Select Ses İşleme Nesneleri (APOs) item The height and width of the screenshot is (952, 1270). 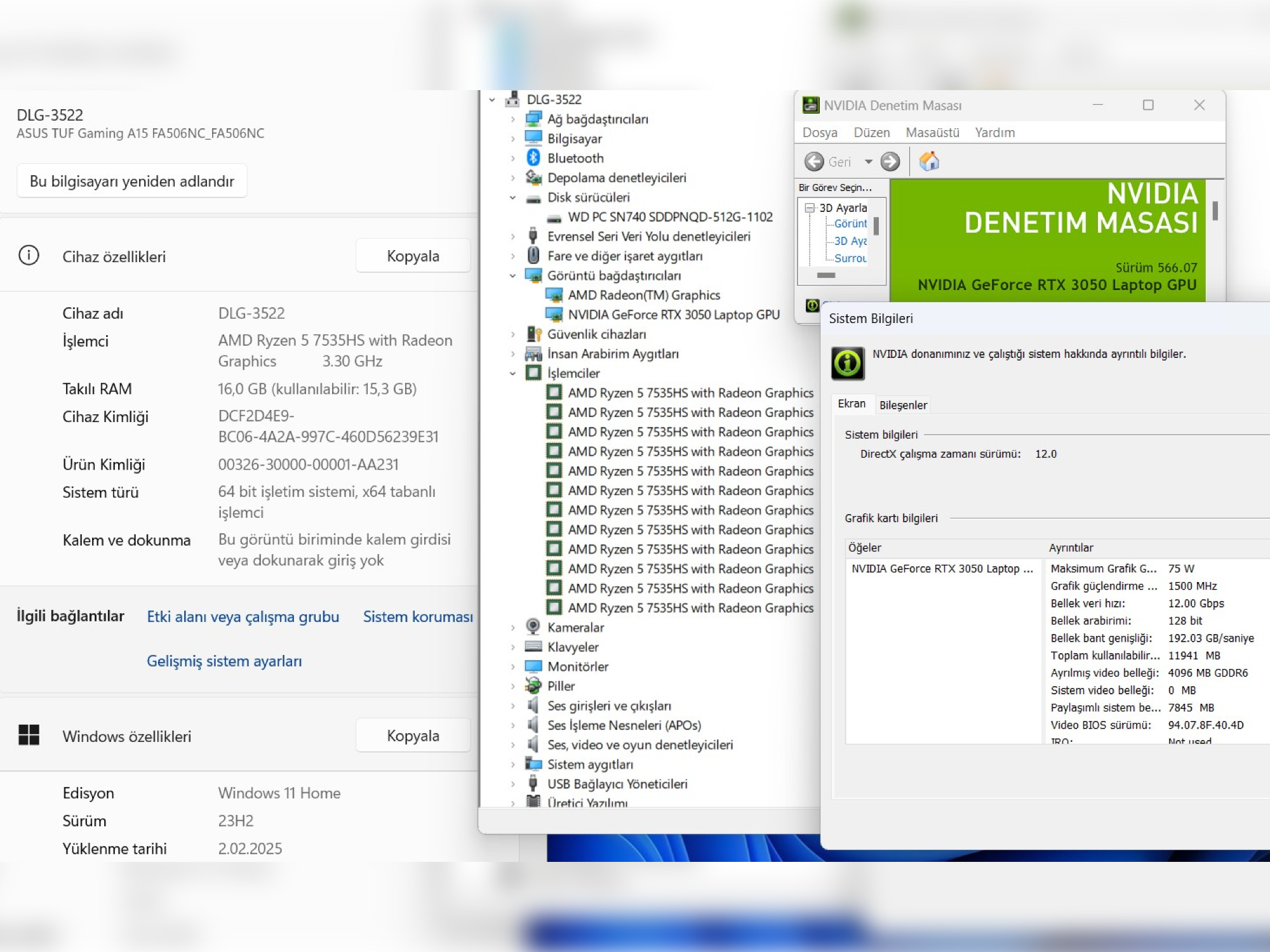click(x=624, y=725)
